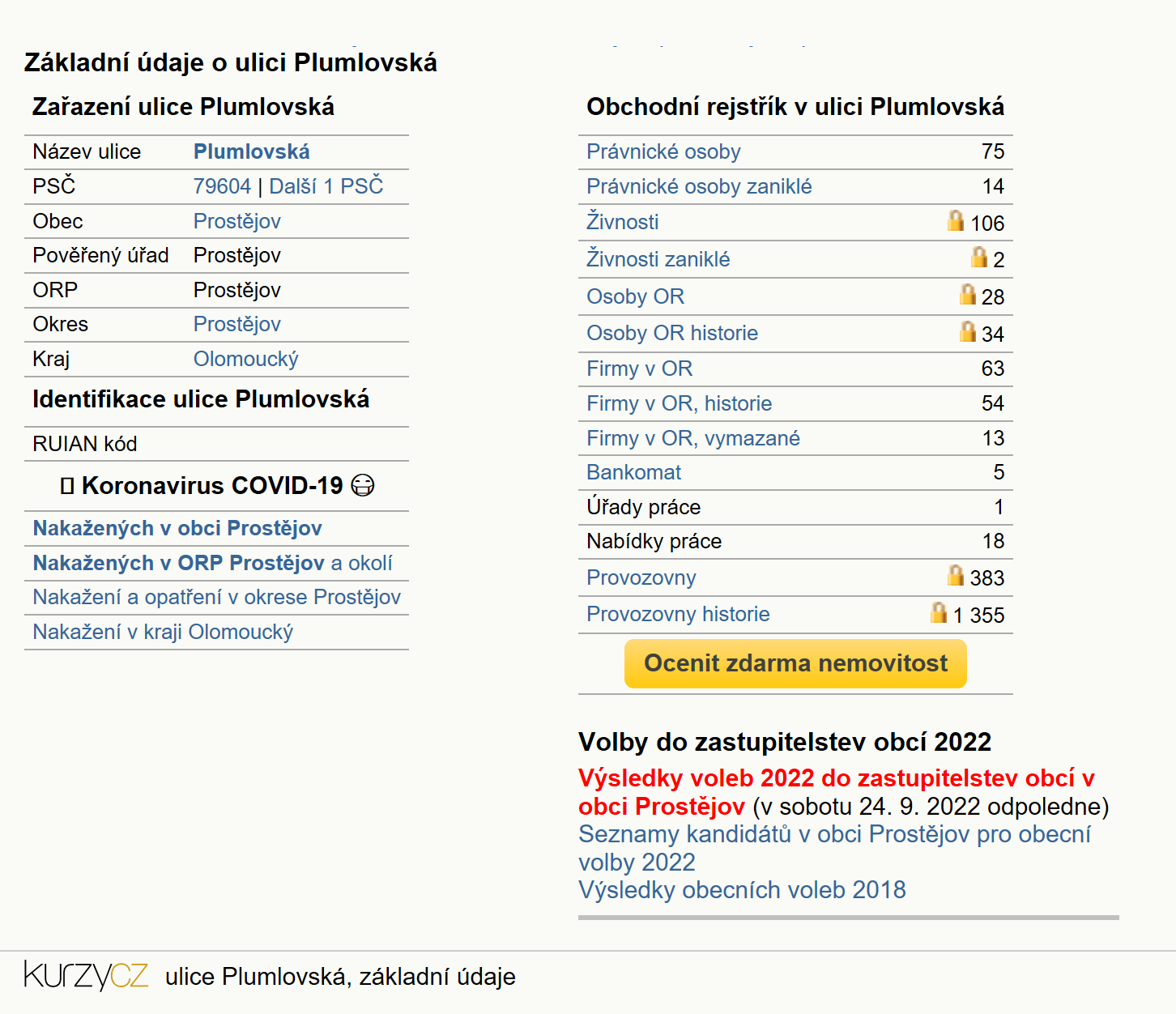Viewport: 1176px width, 1014px height.
Task: Open Výsledky obecních voleb 2018
Action: click(x=742, y=890)
